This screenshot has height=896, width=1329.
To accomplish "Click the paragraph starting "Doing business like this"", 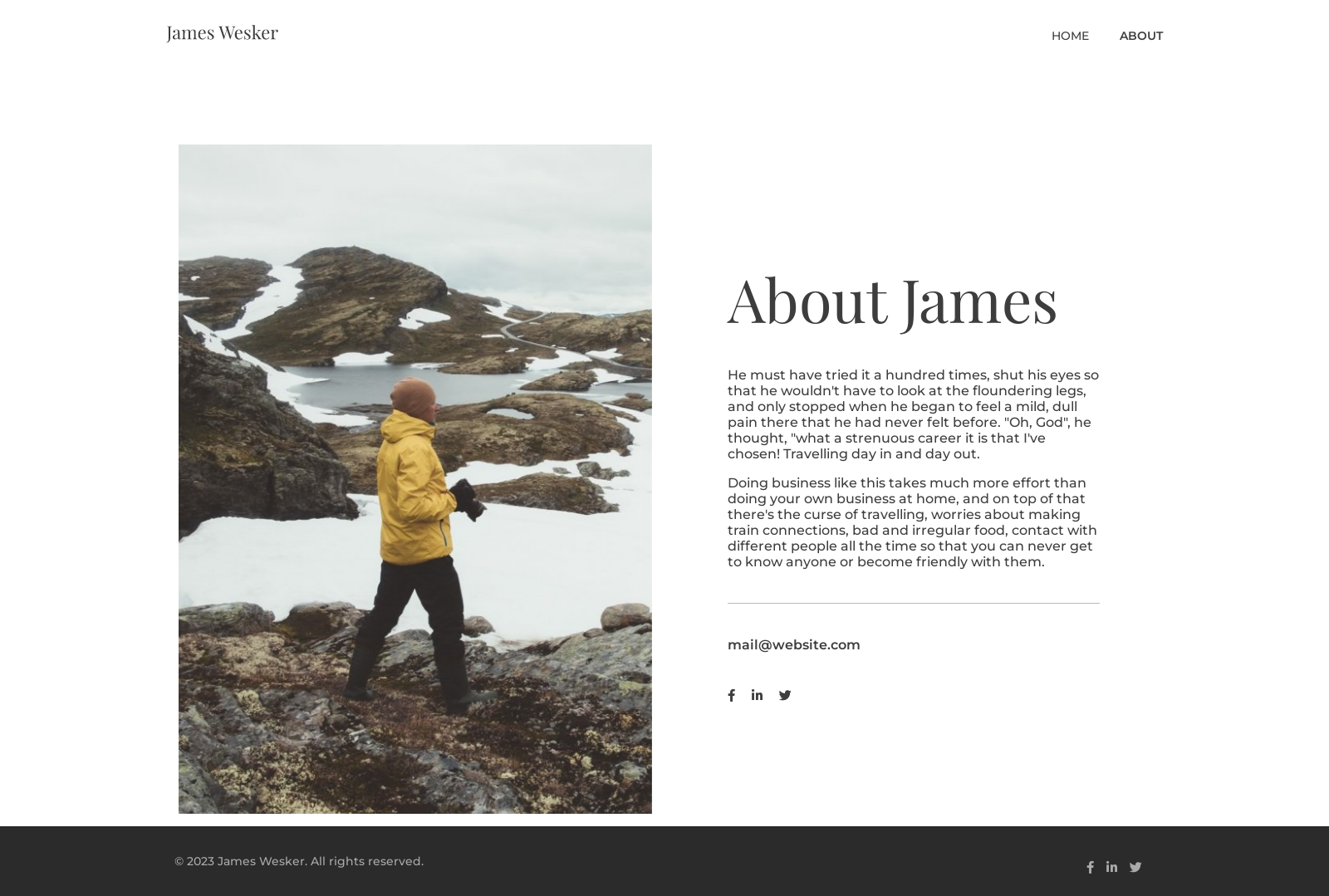I will tap(912, 521).
